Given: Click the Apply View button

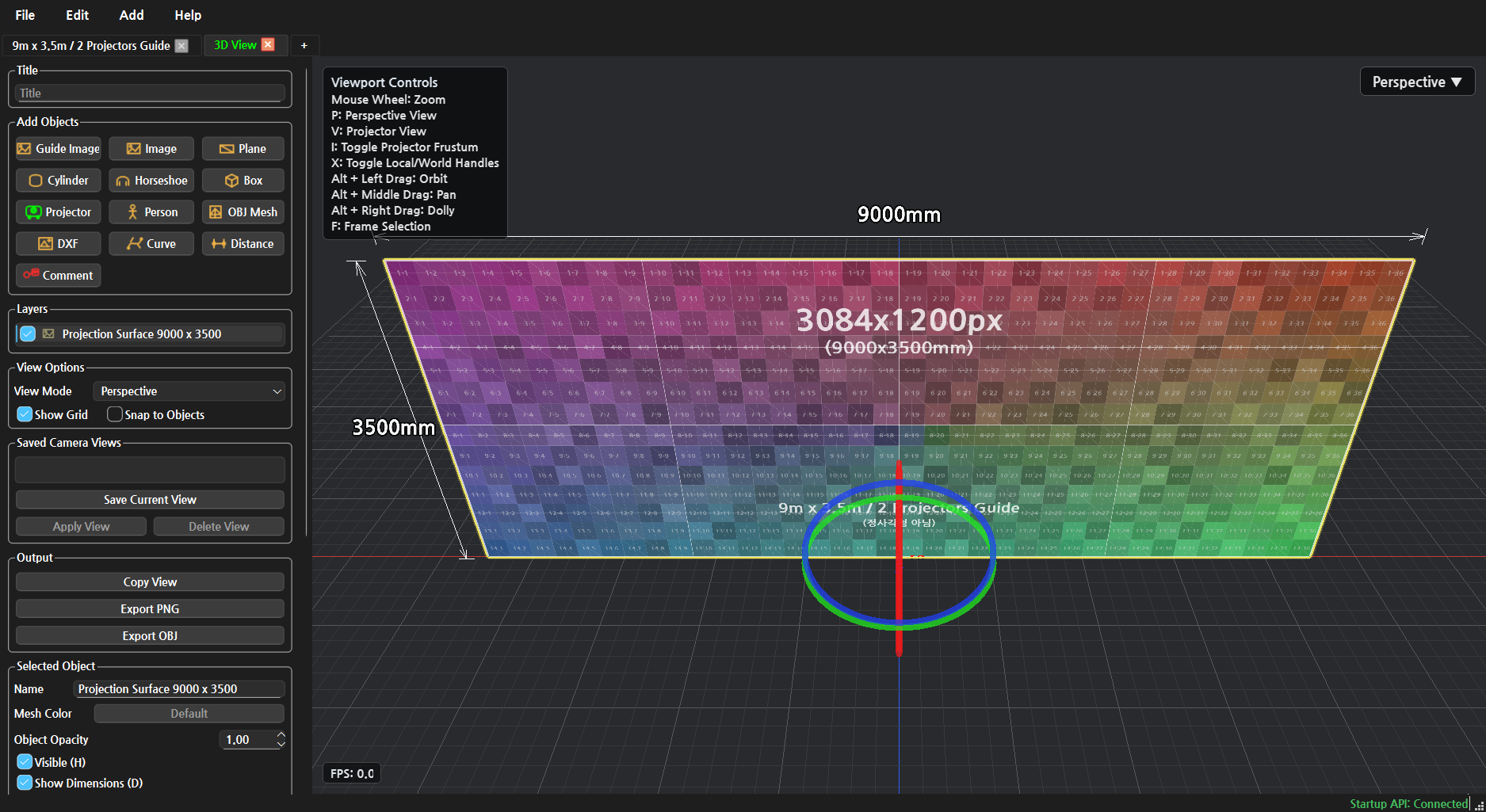Looking at the screenshot, I should (81, 527).
